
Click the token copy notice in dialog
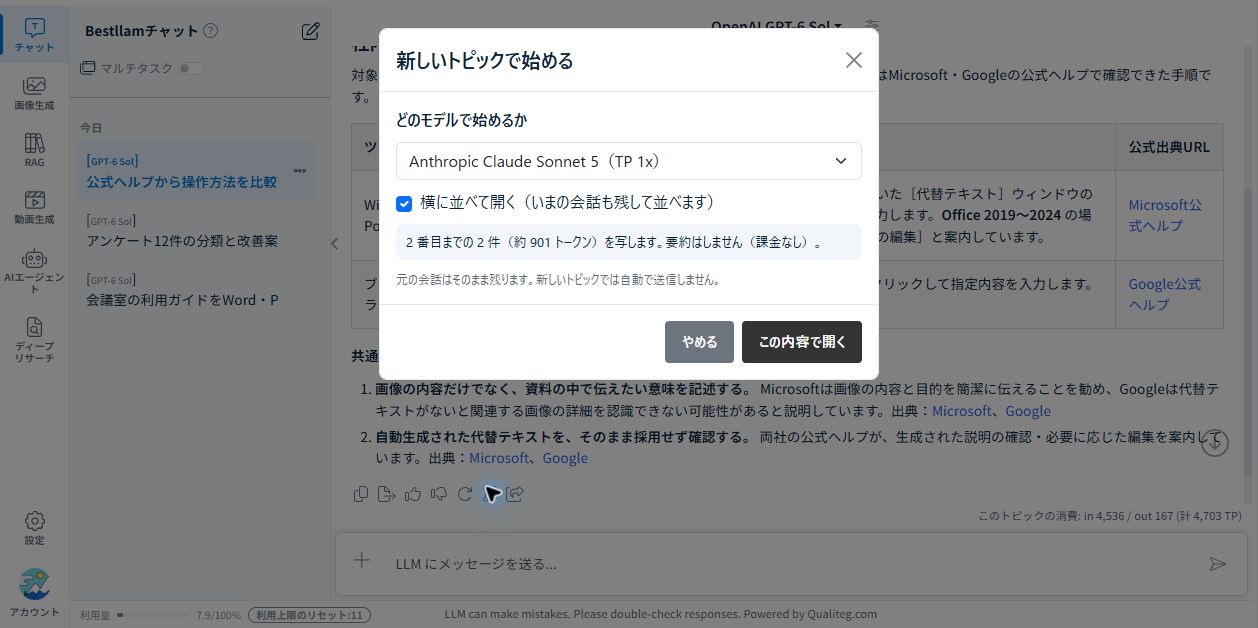coord(628,242)
